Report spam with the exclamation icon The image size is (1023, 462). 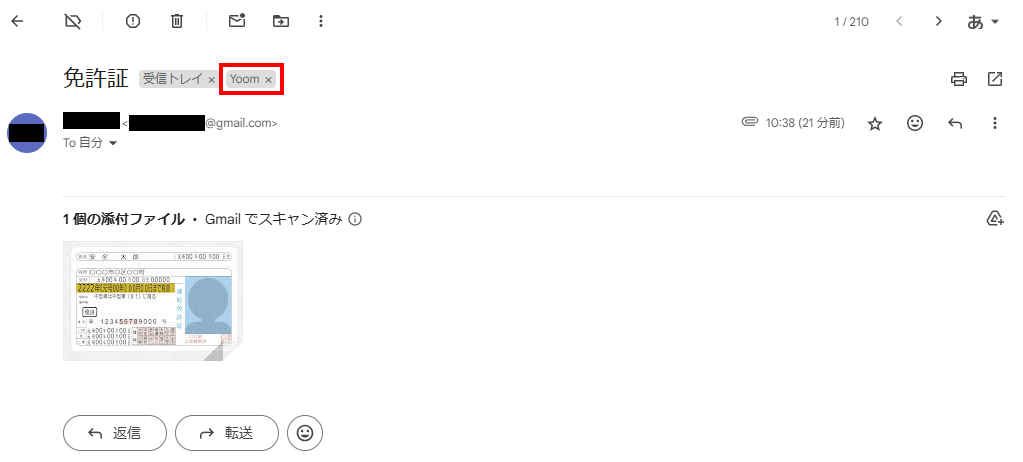click(x=133, y=22)
